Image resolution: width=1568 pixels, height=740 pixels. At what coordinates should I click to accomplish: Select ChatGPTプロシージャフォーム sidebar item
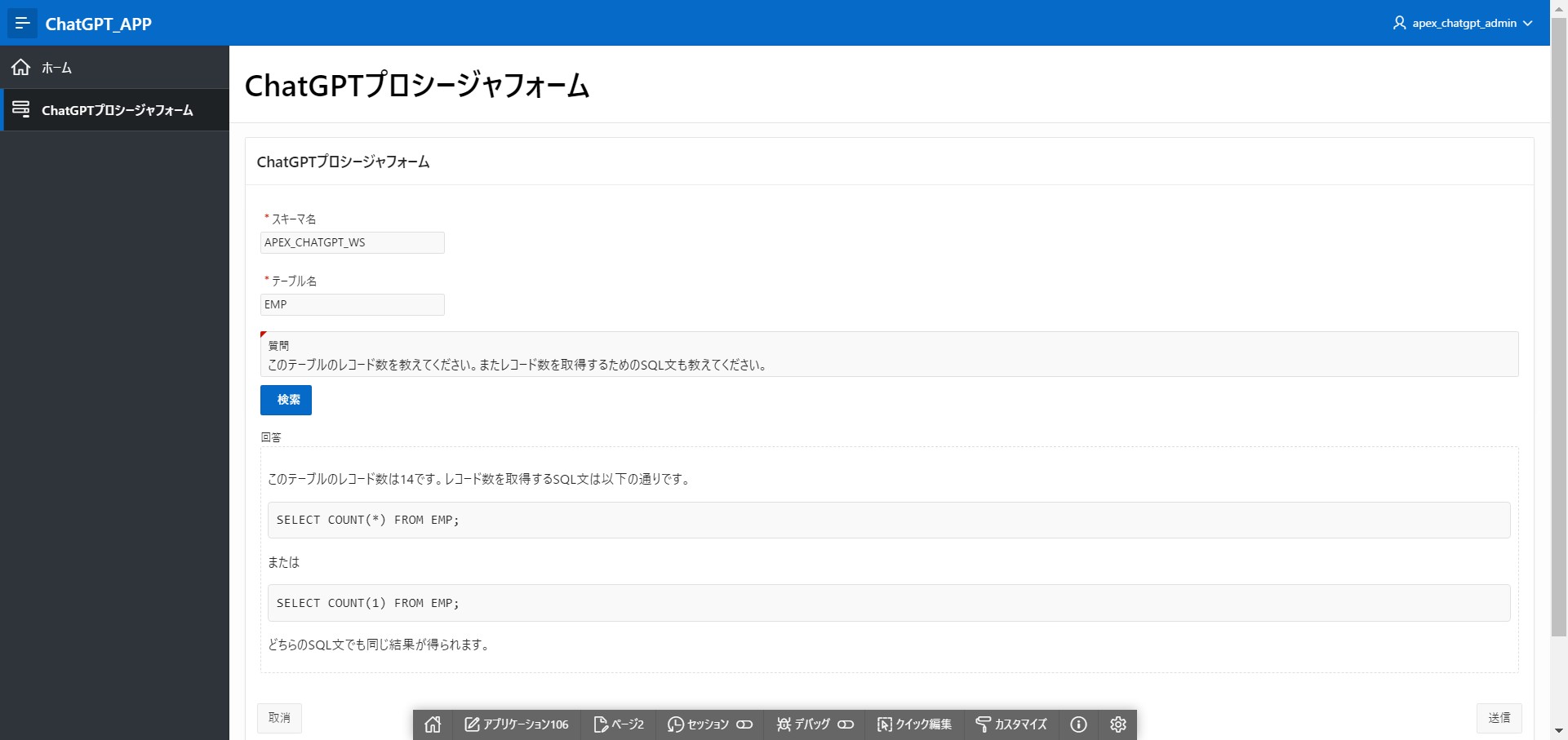[114, 109]
